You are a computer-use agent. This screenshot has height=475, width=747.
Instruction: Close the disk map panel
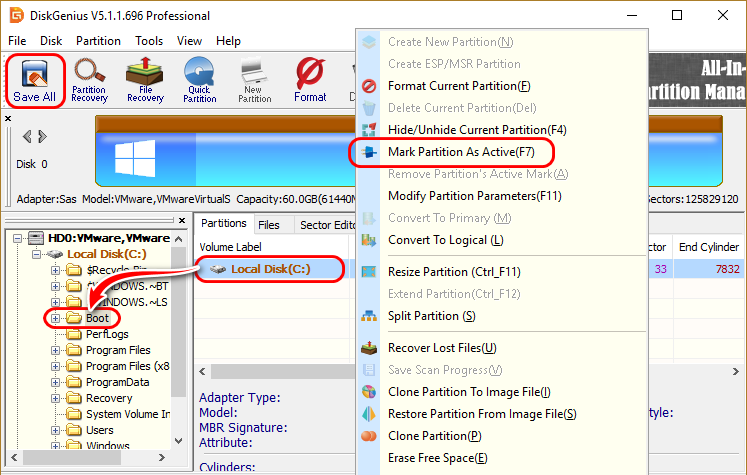click(x=8, y=118)
